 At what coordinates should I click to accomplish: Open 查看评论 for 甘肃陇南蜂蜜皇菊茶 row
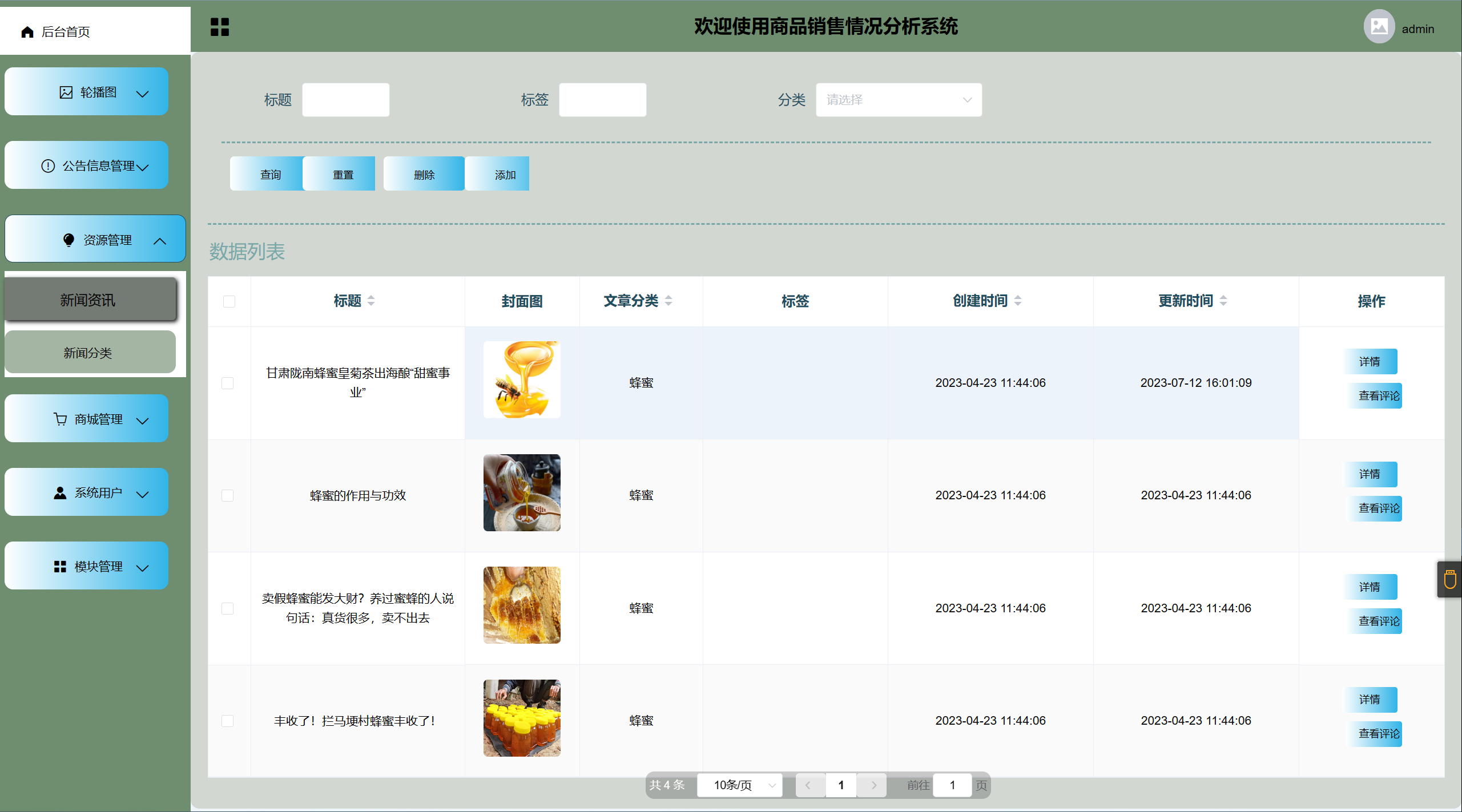pos(1374,395)
